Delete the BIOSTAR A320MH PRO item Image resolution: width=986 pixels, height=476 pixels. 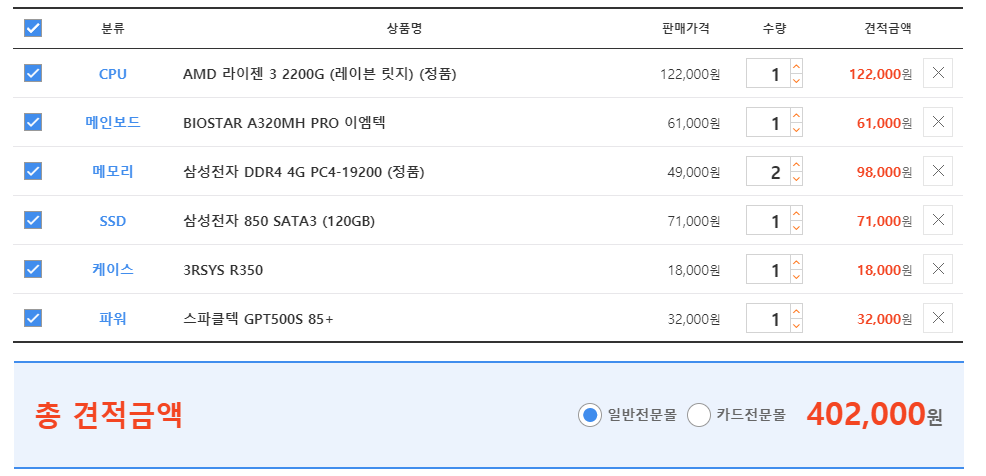[938, 122]
